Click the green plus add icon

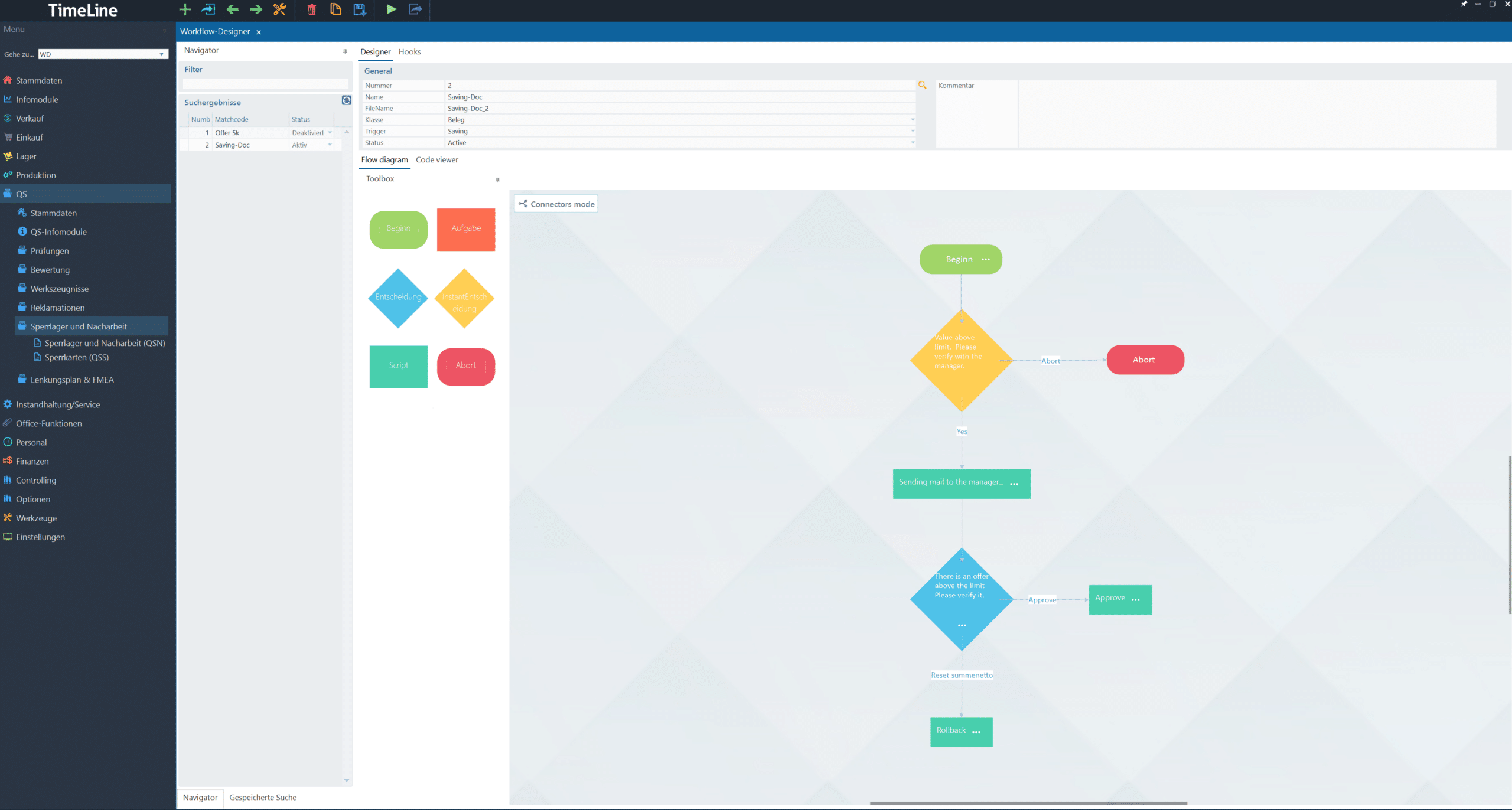point(185,9)
